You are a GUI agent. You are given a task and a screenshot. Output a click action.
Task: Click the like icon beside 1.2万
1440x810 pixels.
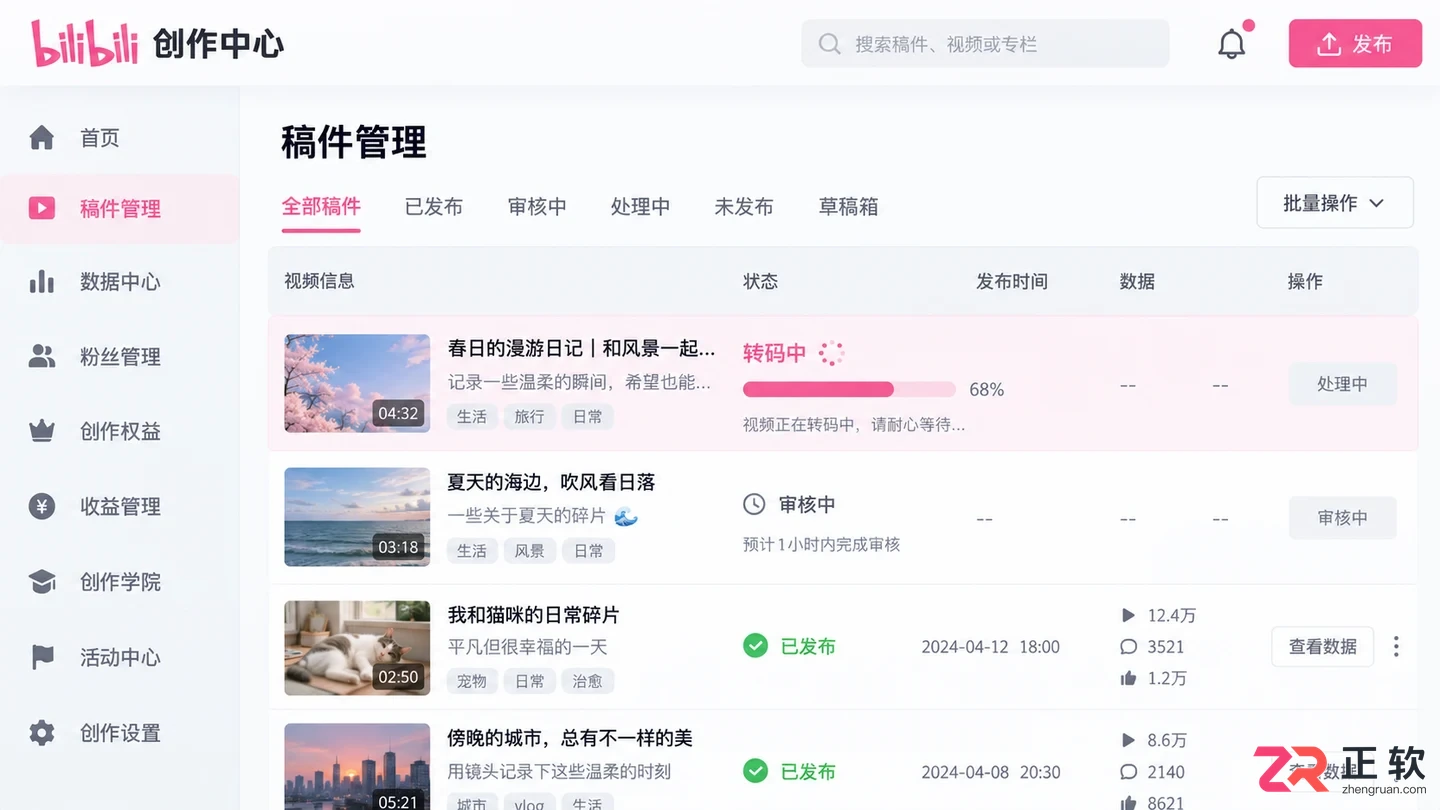1129,679
